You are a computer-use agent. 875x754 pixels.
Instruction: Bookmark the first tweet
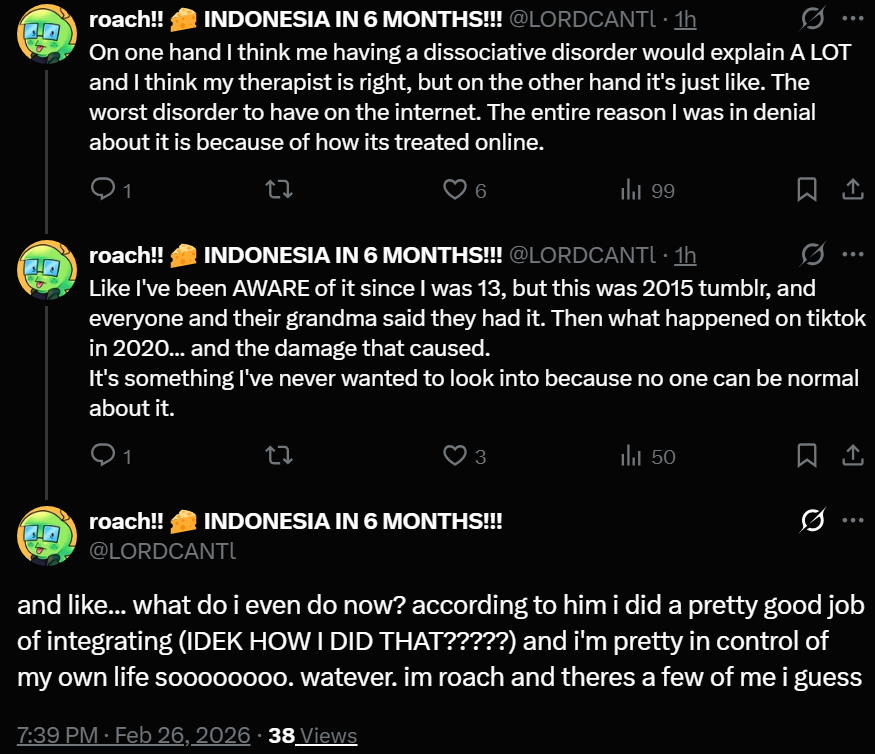coord(807,189)
